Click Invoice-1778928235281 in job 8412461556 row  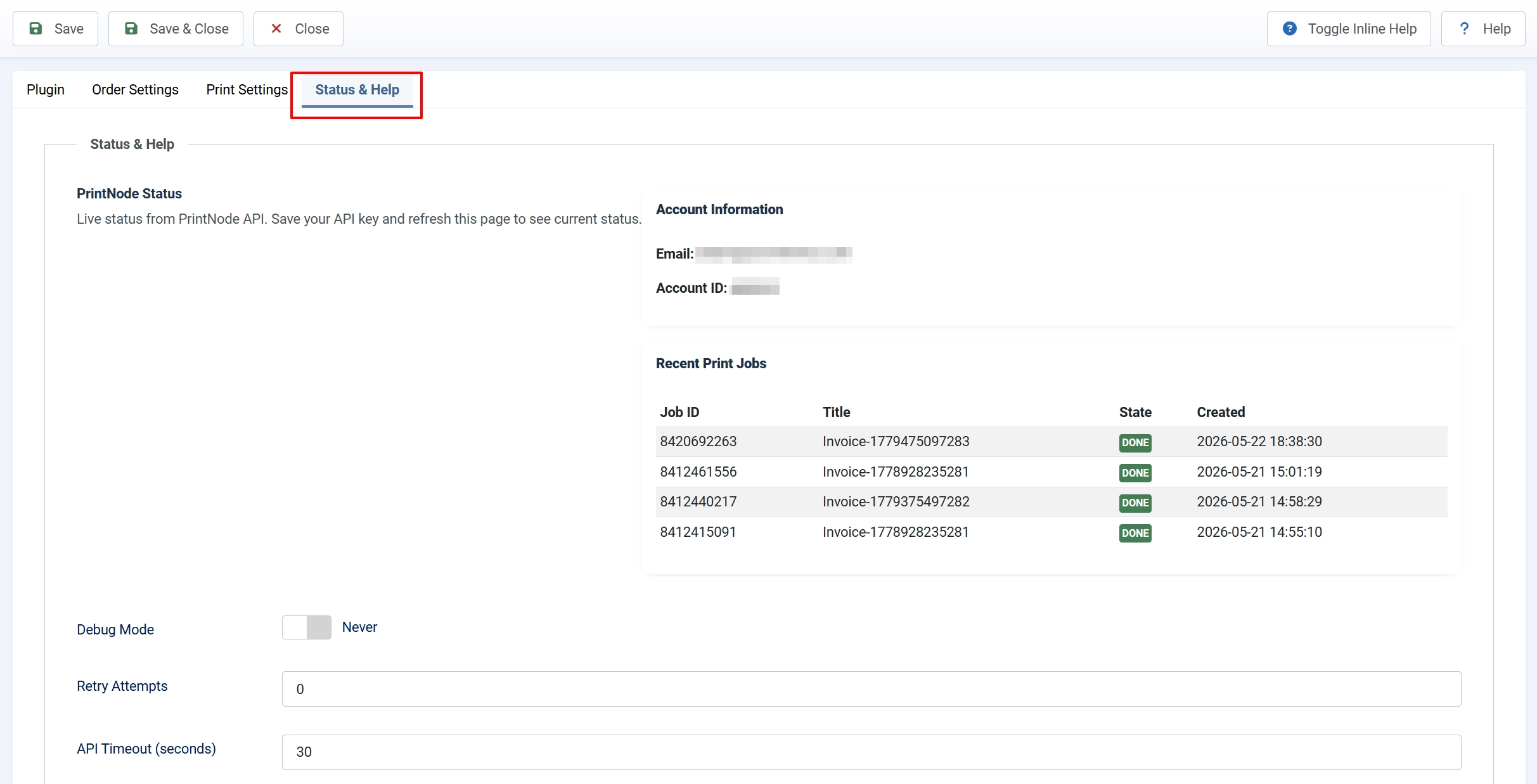coord(896,472)
